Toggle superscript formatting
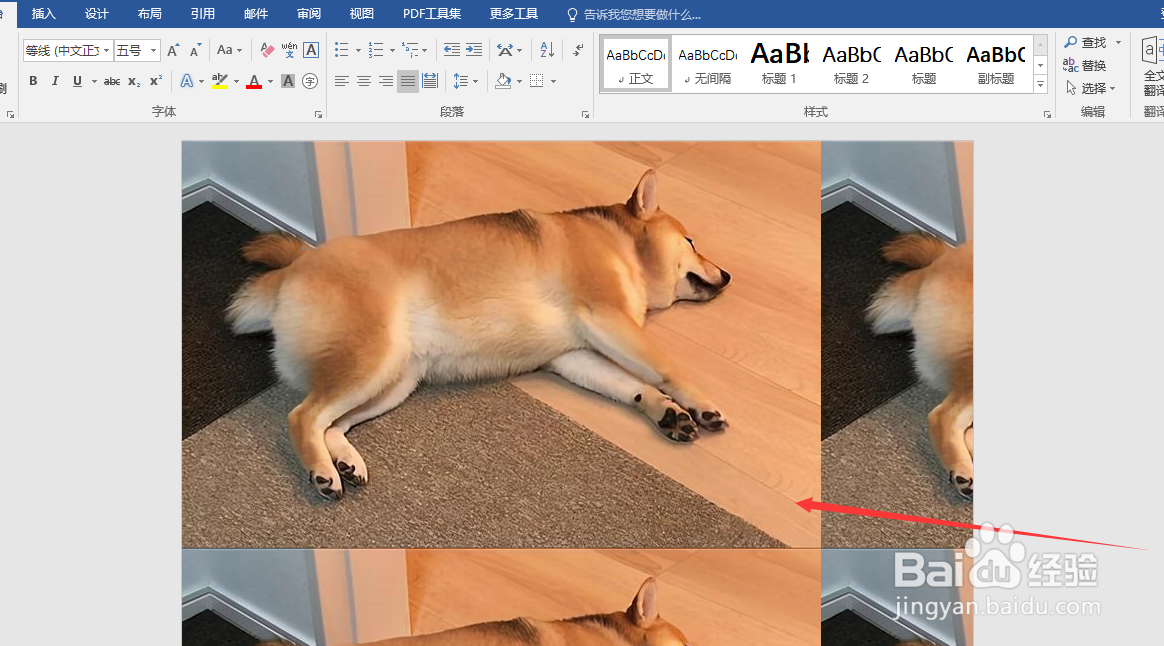Screen dimensions: 1164x646 156,81
